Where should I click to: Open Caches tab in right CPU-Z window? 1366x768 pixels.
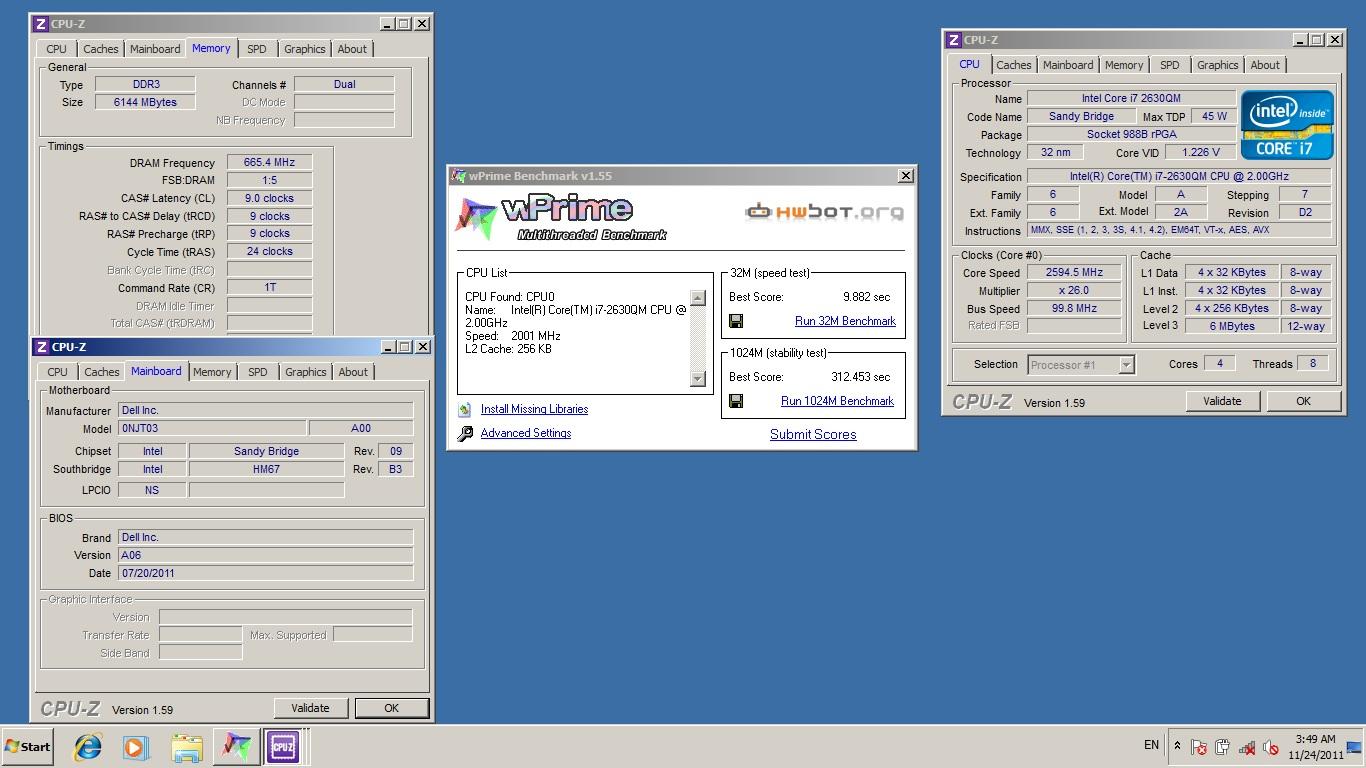pyautogui.click(x=1013, y=65)
